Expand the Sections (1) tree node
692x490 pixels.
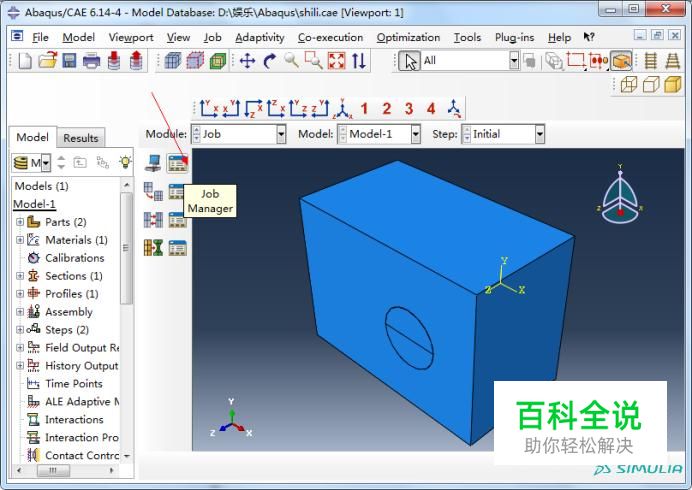(x=20, y=276)
